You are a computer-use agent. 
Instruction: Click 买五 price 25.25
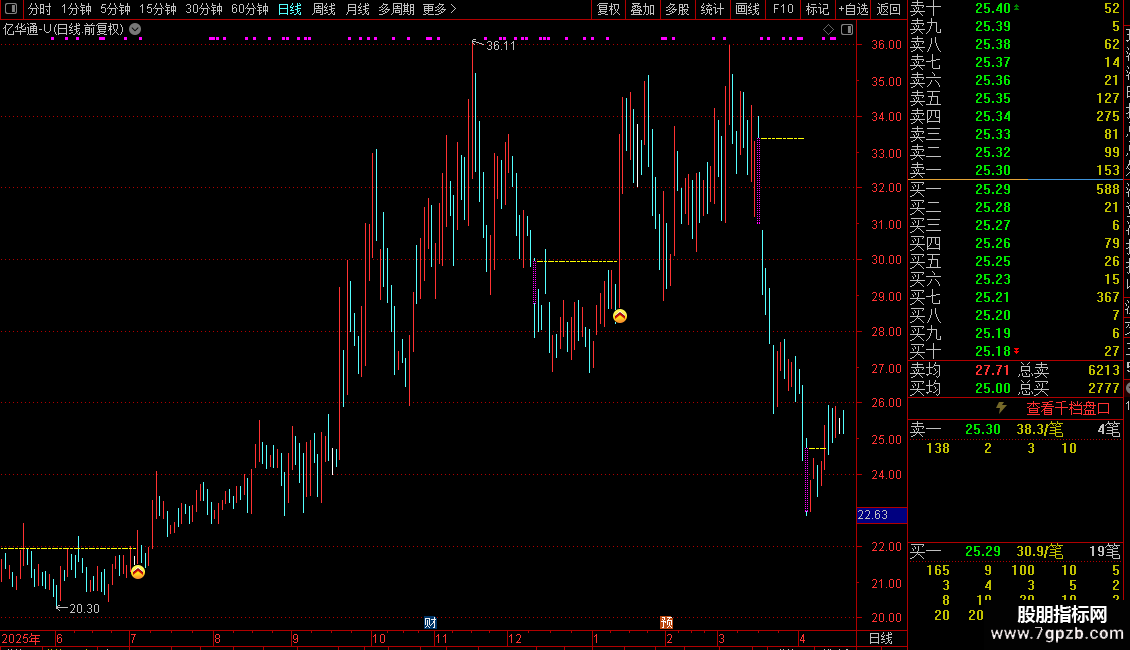tap(992, 262)
